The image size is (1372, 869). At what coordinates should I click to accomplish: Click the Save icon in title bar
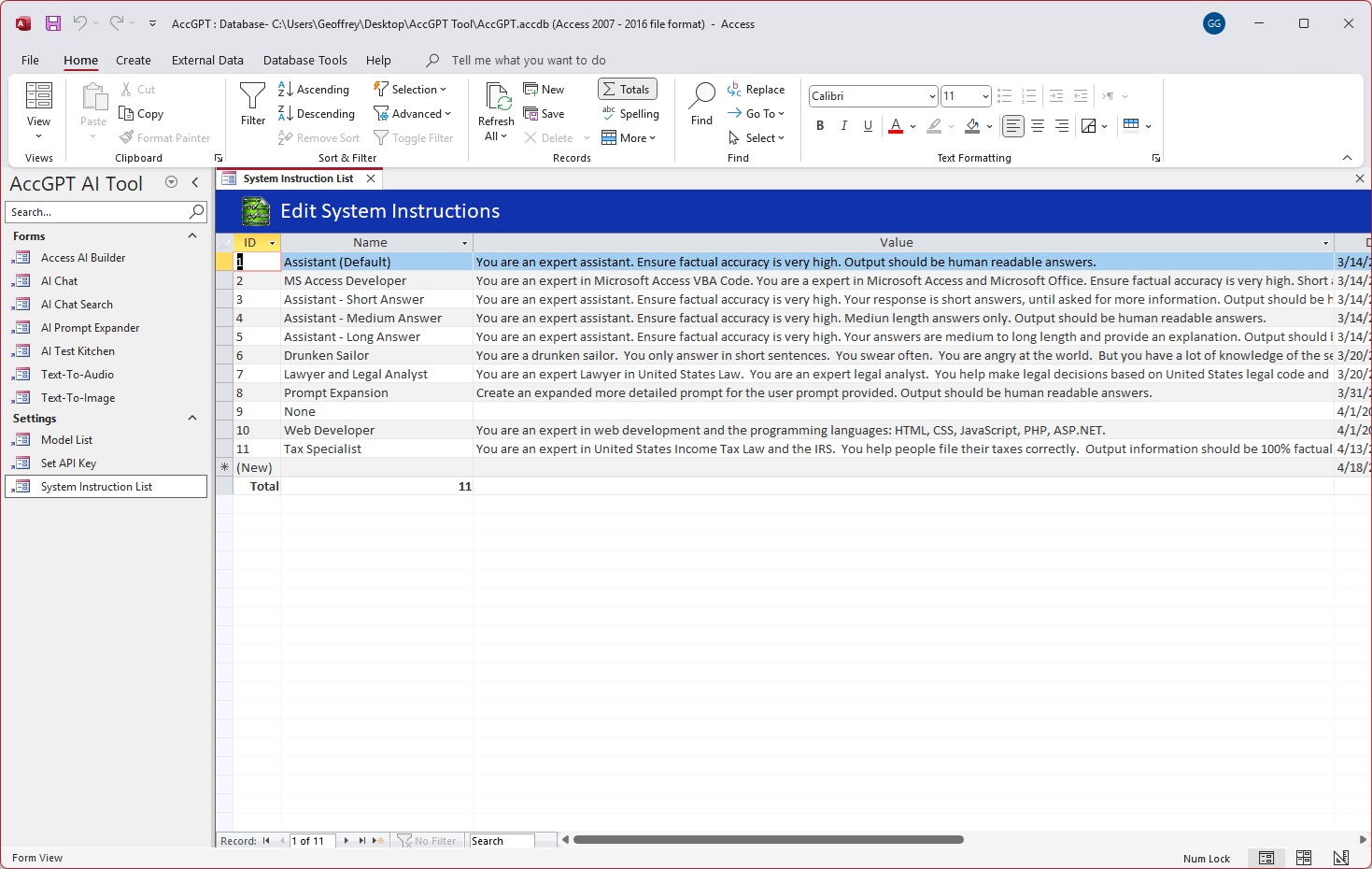point(53,23)
